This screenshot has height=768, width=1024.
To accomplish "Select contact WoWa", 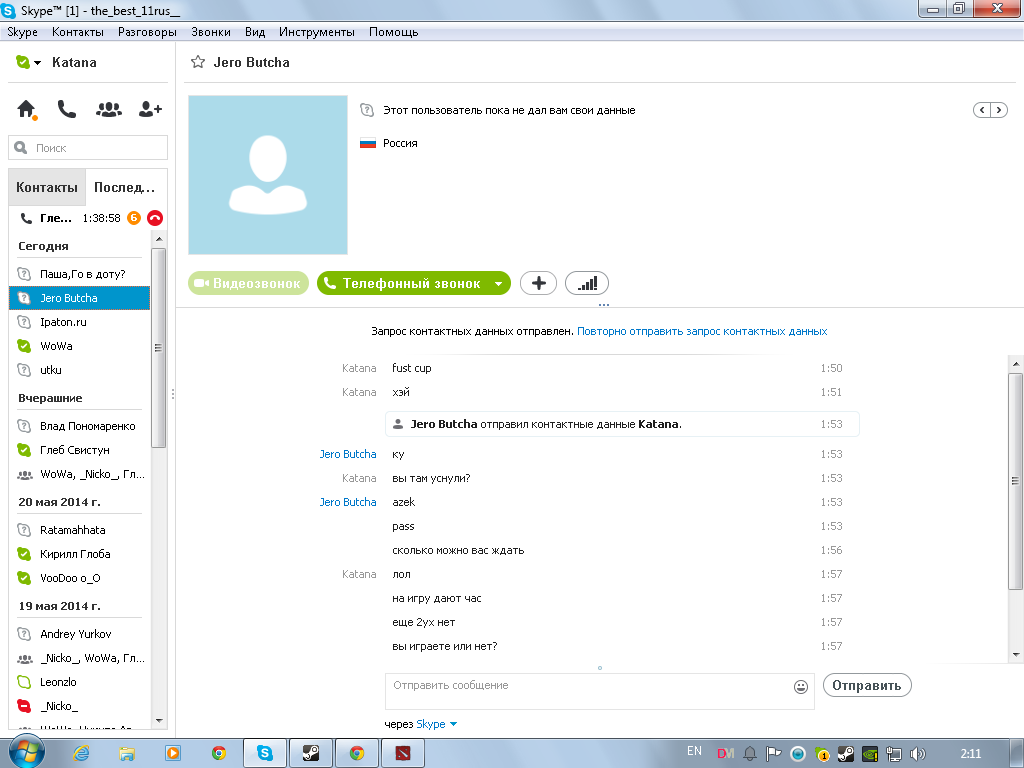I will point(80,346).
